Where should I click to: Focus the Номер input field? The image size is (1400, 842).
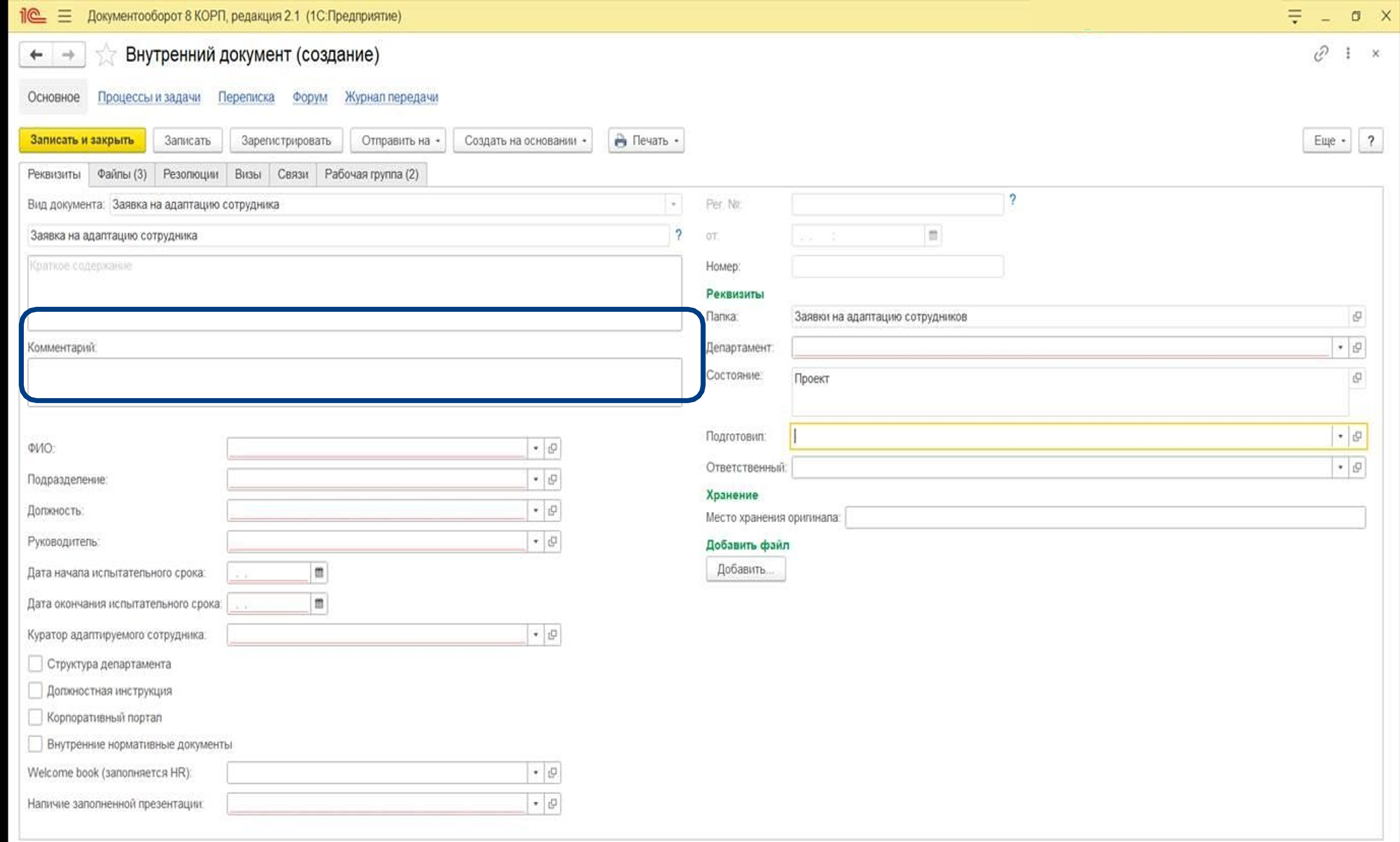898,266
